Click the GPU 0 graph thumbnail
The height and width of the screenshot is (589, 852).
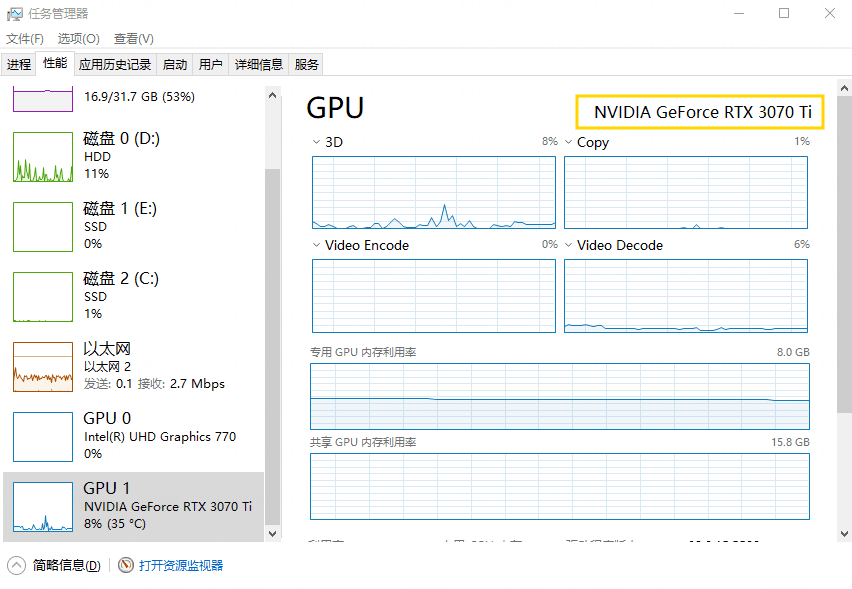click(43, 437)
